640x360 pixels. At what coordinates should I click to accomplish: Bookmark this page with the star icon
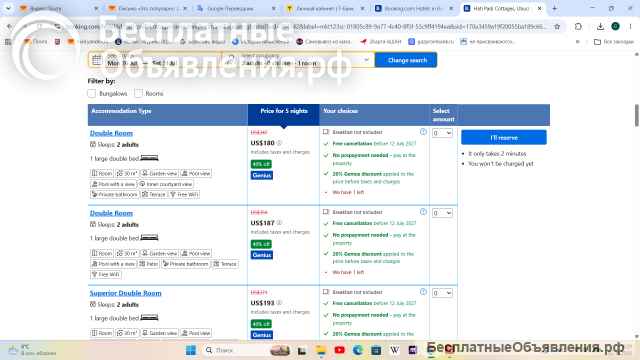tap(557, 27)
